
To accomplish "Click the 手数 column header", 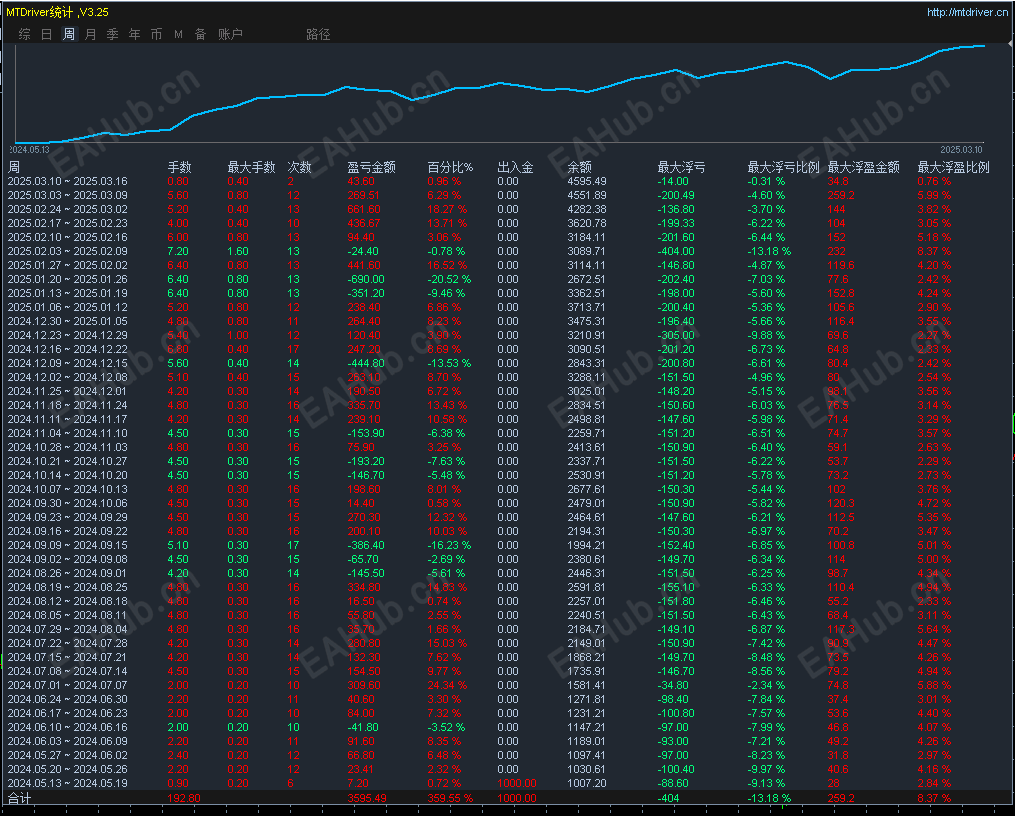I will [179, 167].
